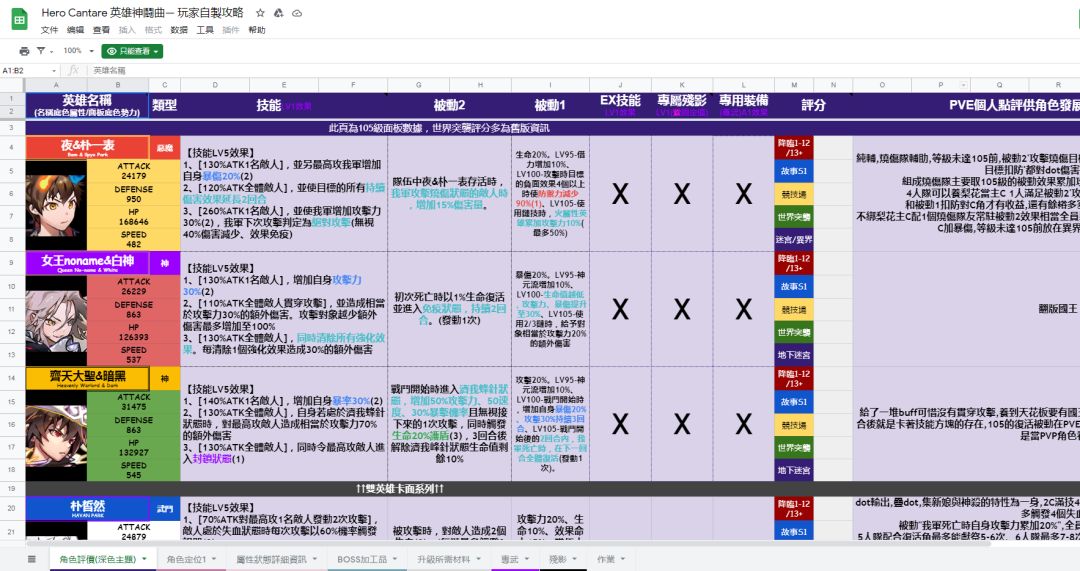Open the 文件 menu
Screen dimensions: 1080x571
click(x=50, y=30)
